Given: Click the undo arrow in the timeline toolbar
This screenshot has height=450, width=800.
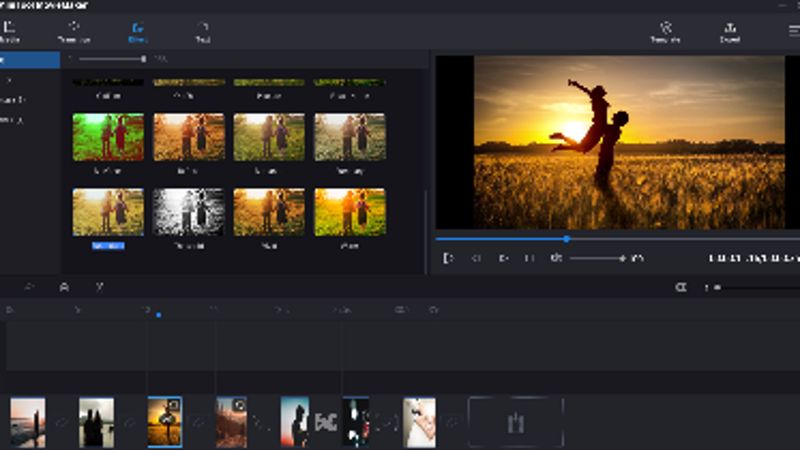Looking at the screenshot, I should point(29,287).
